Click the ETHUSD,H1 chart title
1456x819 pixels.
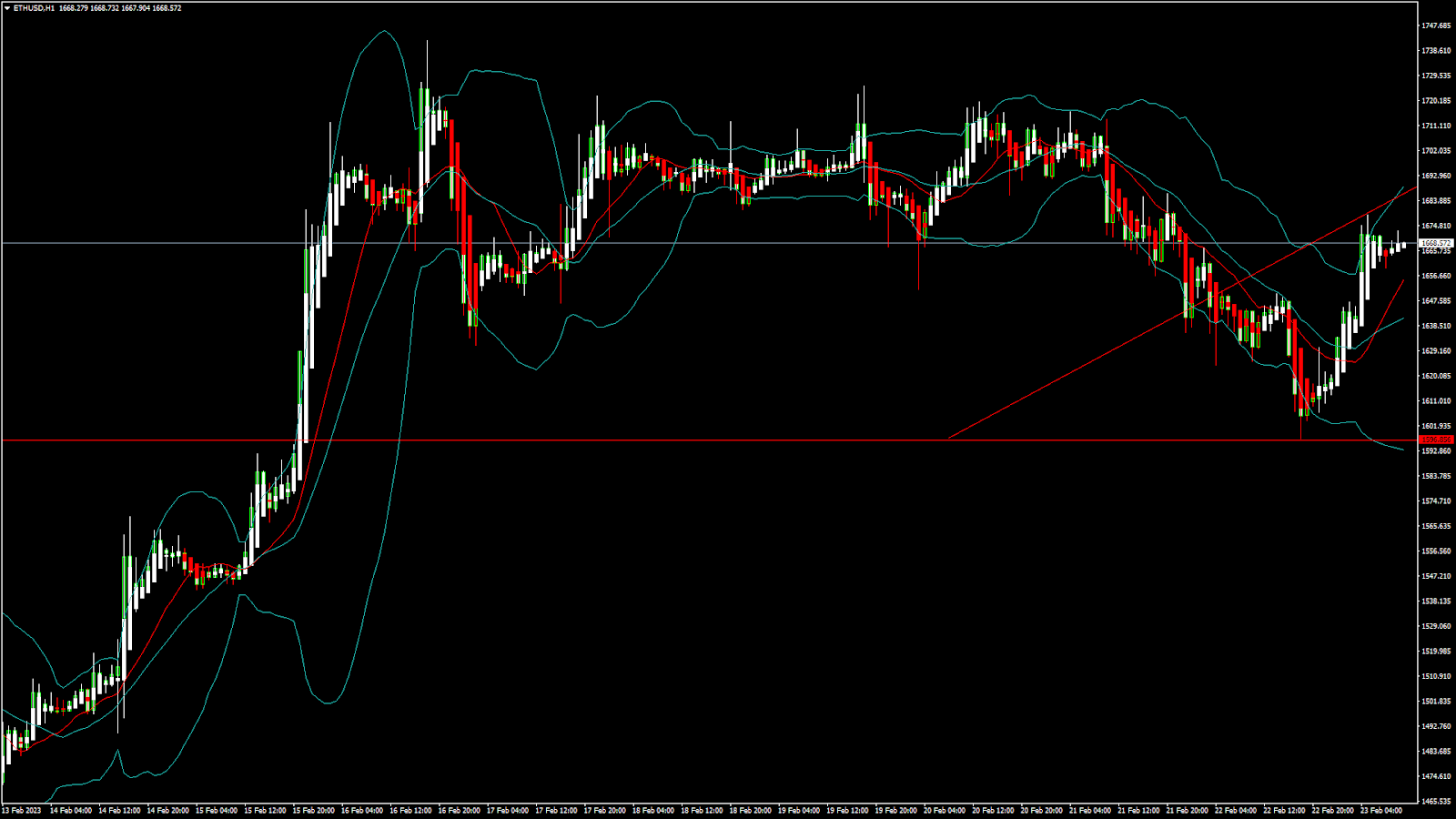pyautogui.click(x=34, y=8)
